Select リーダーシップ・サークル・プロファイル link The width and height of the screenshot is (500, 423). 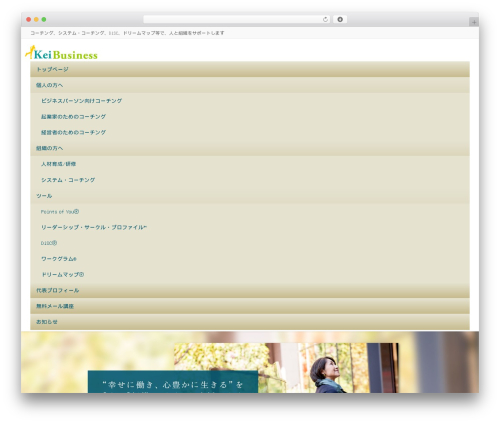coord(94,227)
